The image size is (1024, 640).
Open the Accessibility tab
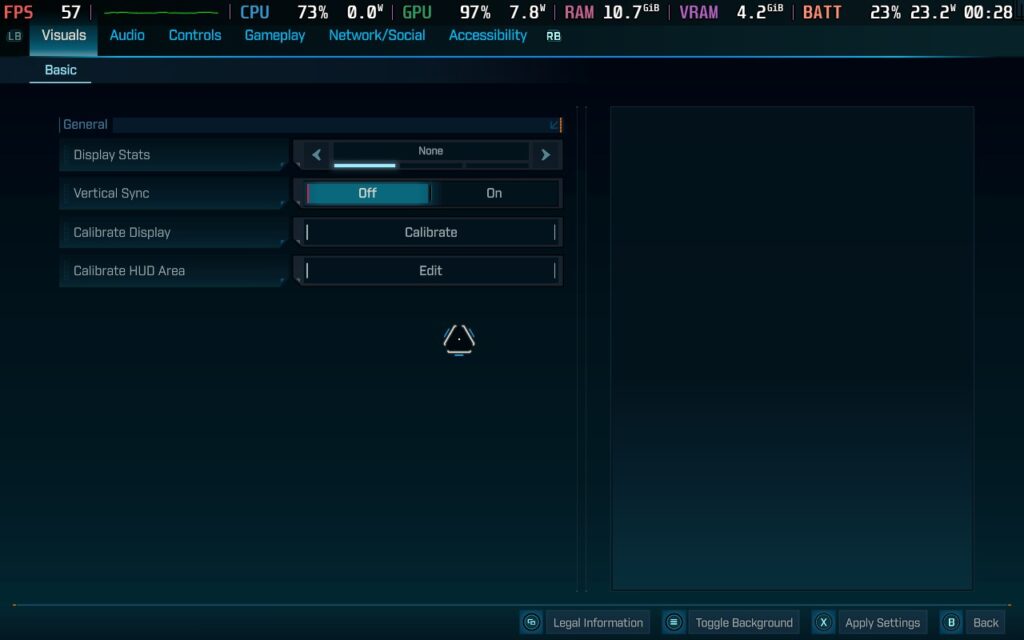pyautogui.click(x=487, y=35)
